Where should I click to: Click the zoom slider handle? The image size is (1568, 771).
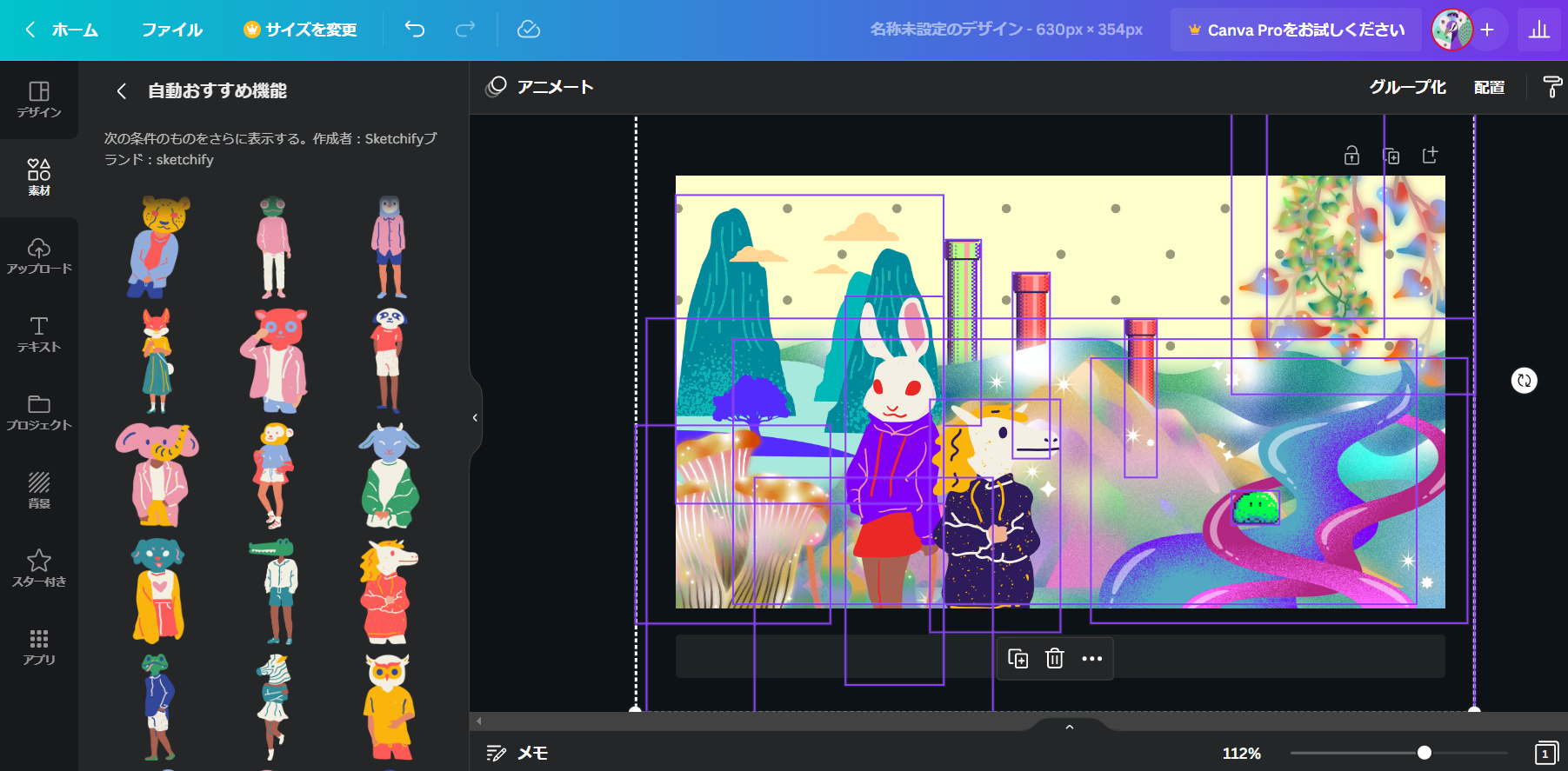click(1424, 753)
